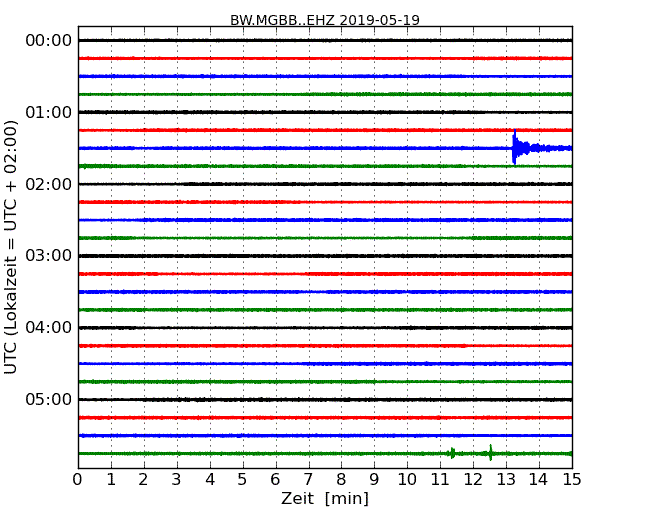The height and width of the screenshot is (520, 650).
Task: Select the "00:00" time tick label
Action: click(x=49, y=41)
